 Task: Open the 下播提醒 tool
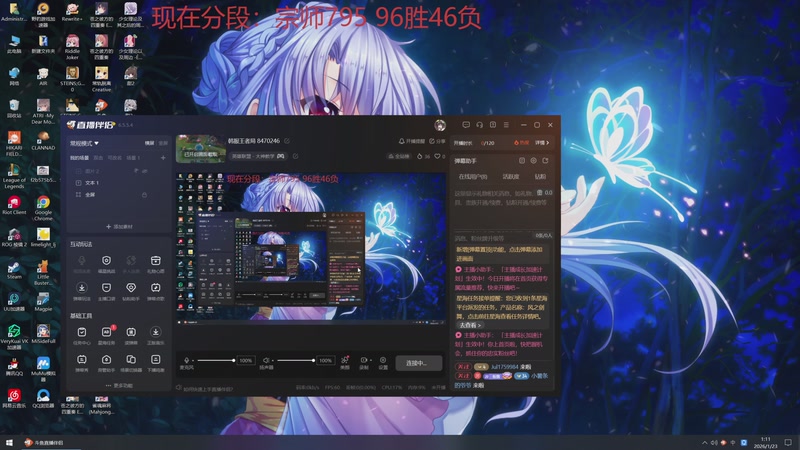pyautogui.click(x=156, y=363)
